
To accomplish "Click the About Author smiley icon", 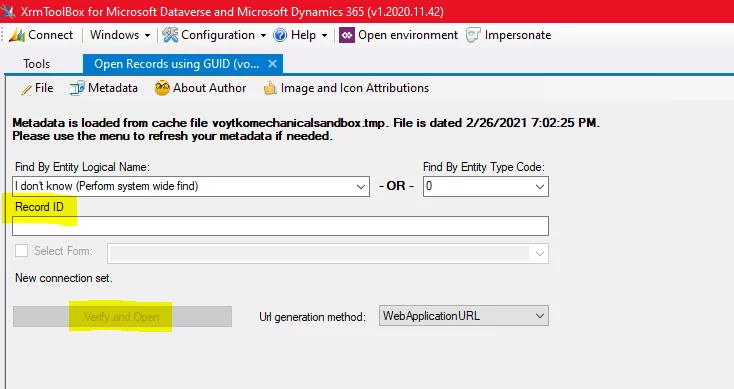I will point(162,88).
